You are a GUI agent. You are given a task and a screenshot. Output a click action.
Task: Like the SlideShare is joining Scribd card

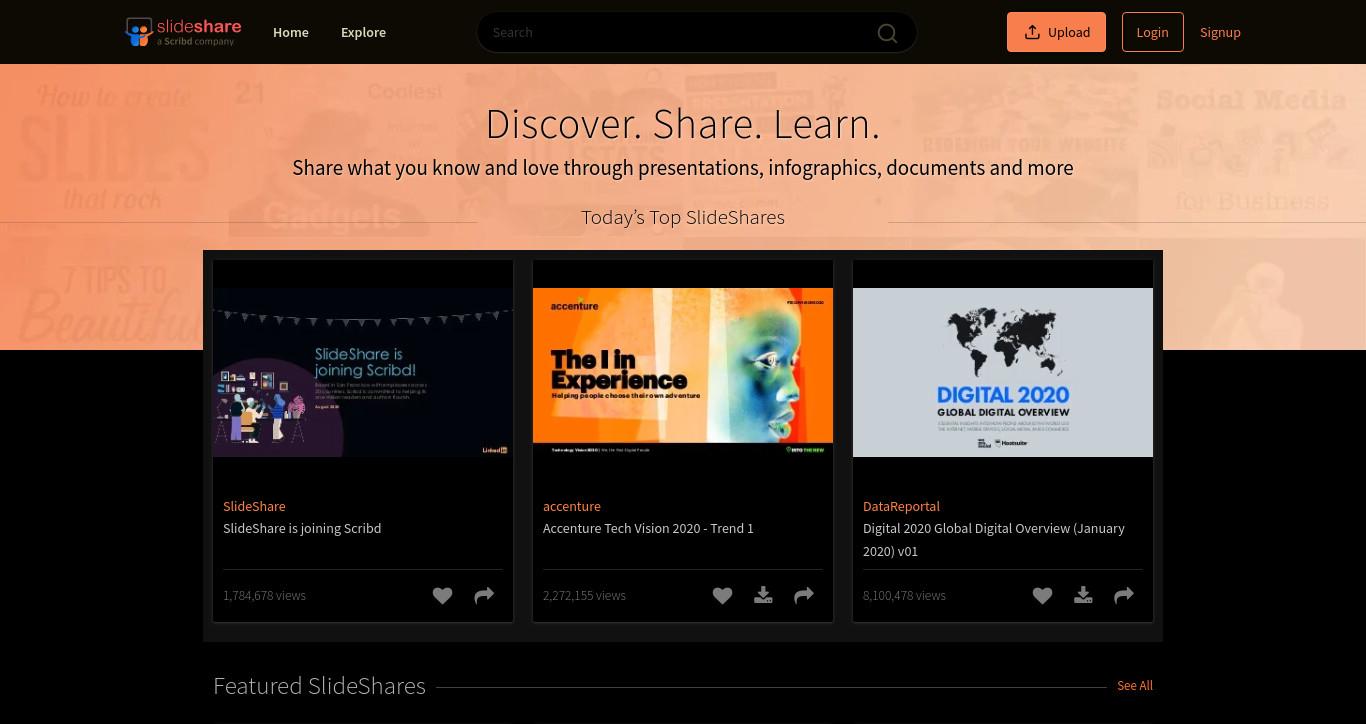click(442, 596)
